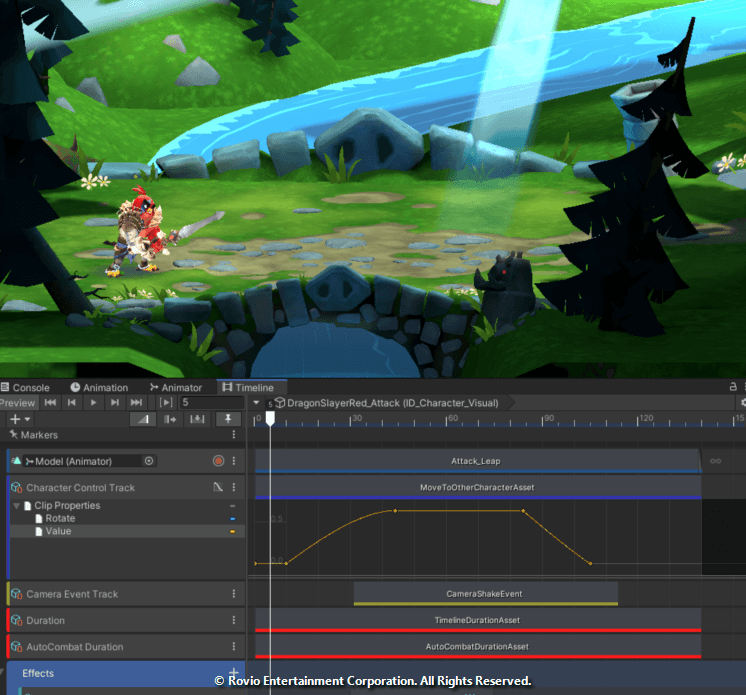Jump to the start of the timeline
The height and width of the screenshot is (695, 746).
48,402
